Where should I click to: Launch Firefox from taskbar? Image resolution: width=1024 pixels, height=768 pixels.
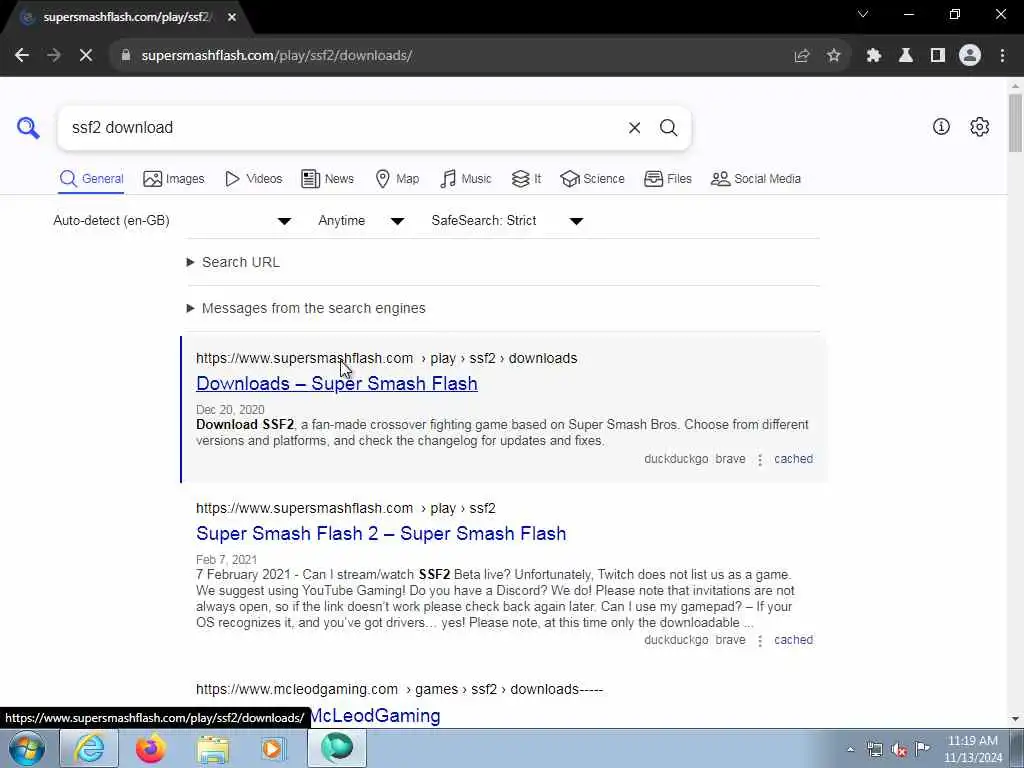151,748
